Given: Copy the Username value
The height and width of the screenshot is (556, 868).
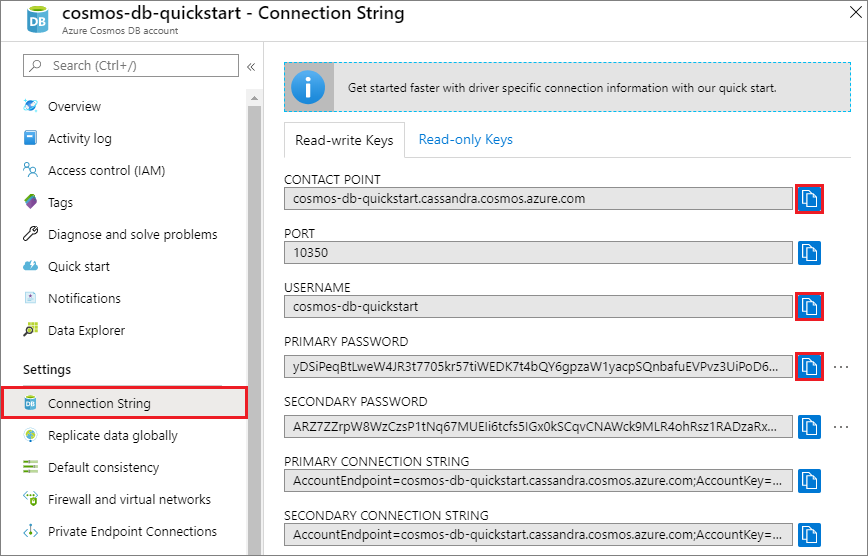Looking at the screenshot, I should tap(809, 307).
